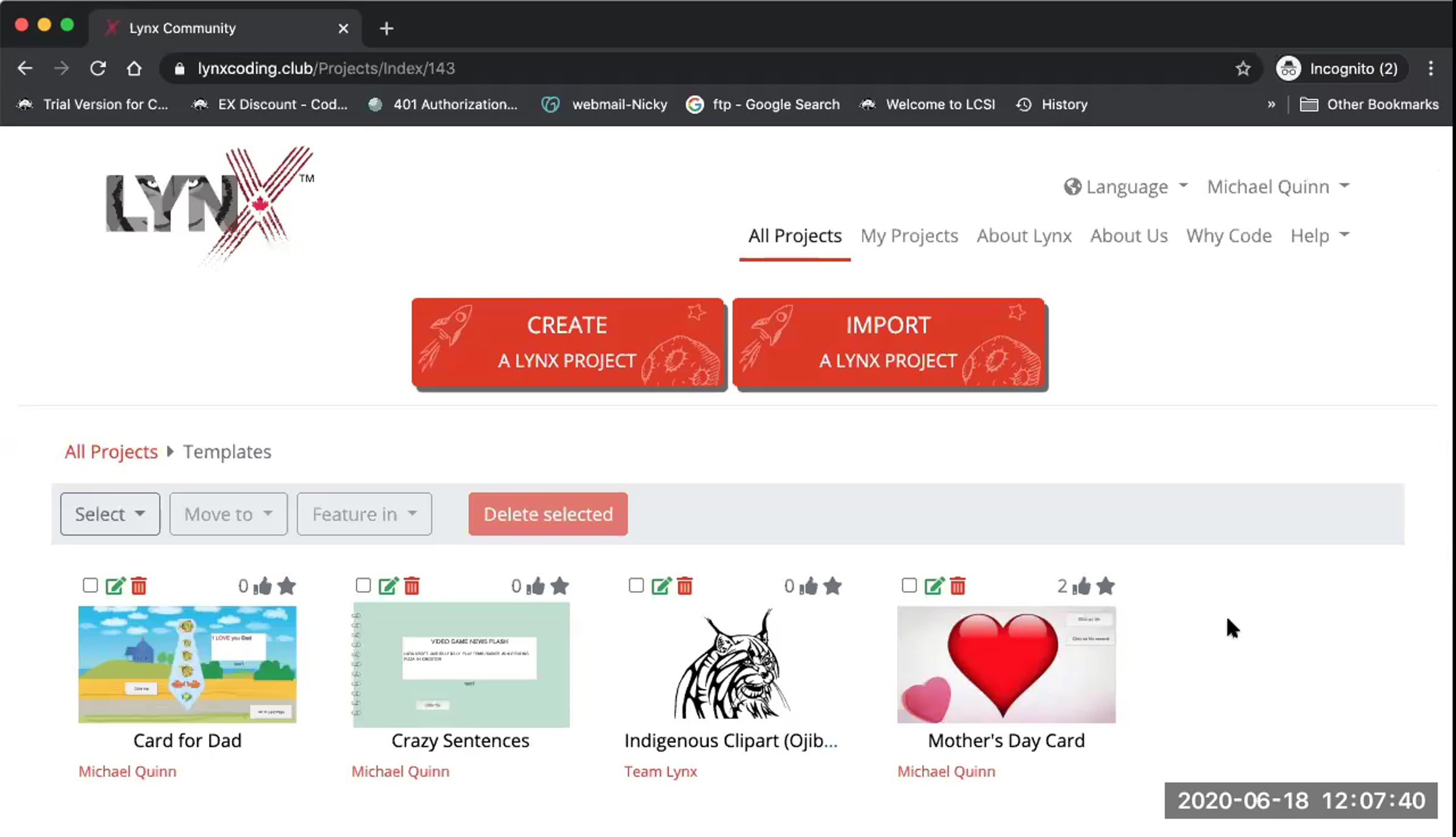Viewport: 1456px width, 837px height.
Task: Show hidden bookmarks with the chevron
Action: pyautogui.click(x=1272, y=104)
